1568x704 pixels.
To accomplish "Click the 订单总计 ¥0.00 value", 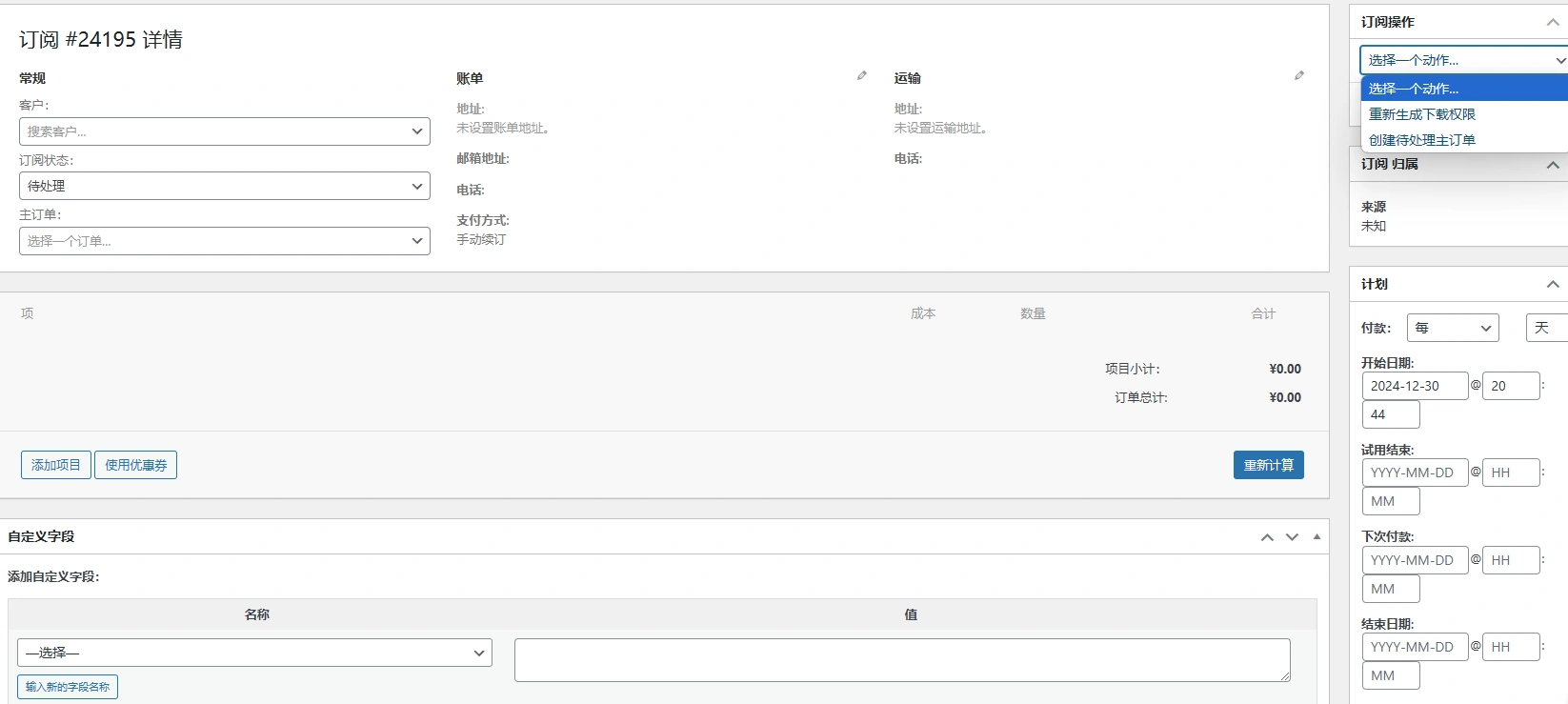I will coord(1285,397).
